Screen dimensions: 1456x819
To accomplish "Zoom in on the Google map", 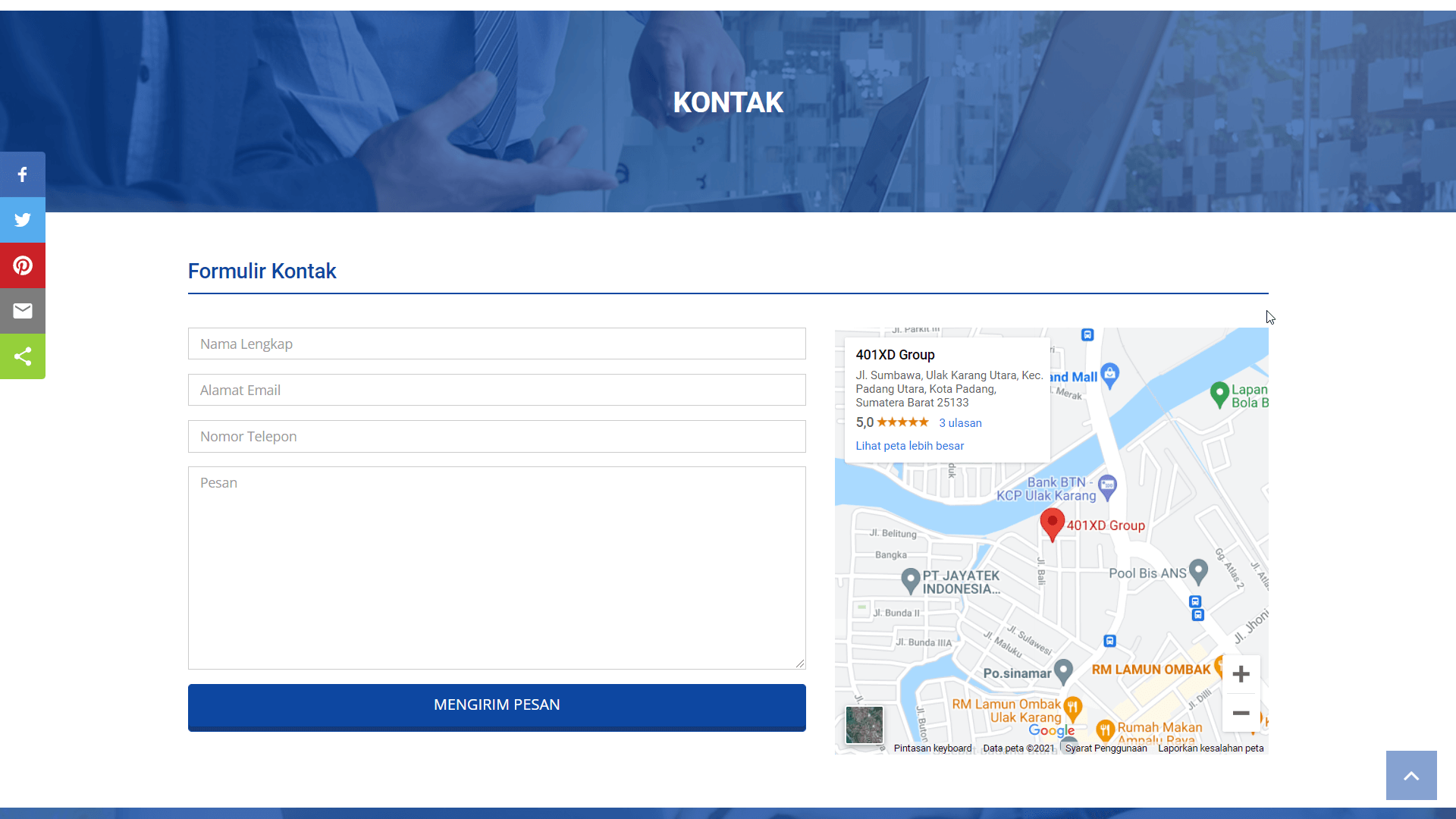I will click(1241, 674).
